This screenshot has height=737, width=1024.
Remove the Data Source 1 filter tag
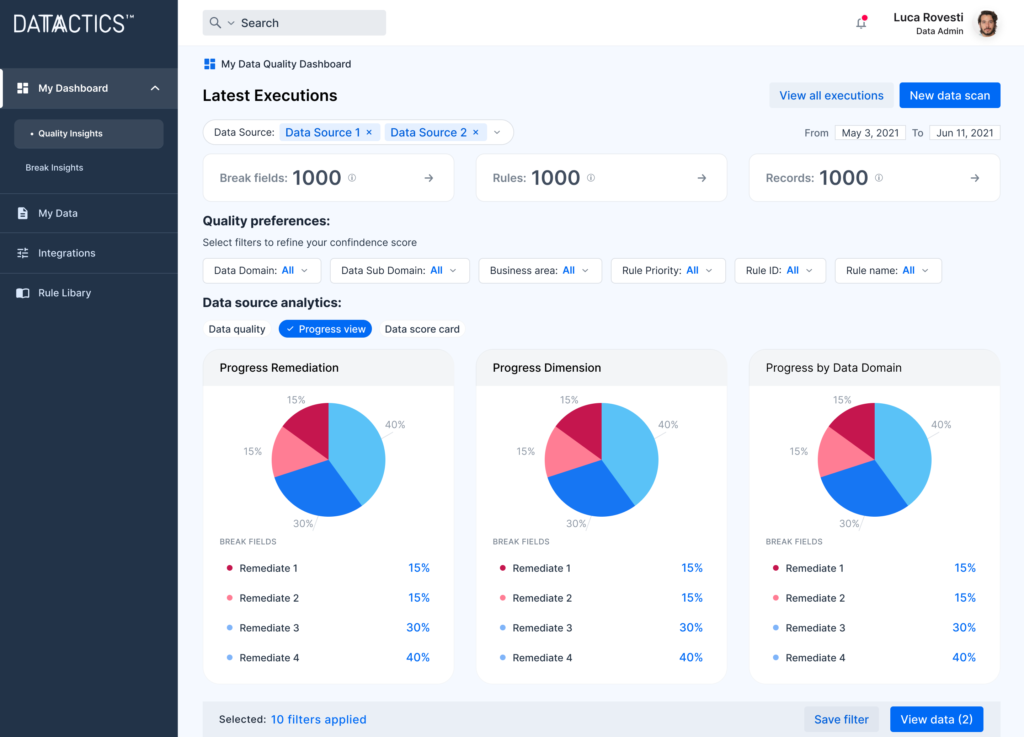[369, 131]
